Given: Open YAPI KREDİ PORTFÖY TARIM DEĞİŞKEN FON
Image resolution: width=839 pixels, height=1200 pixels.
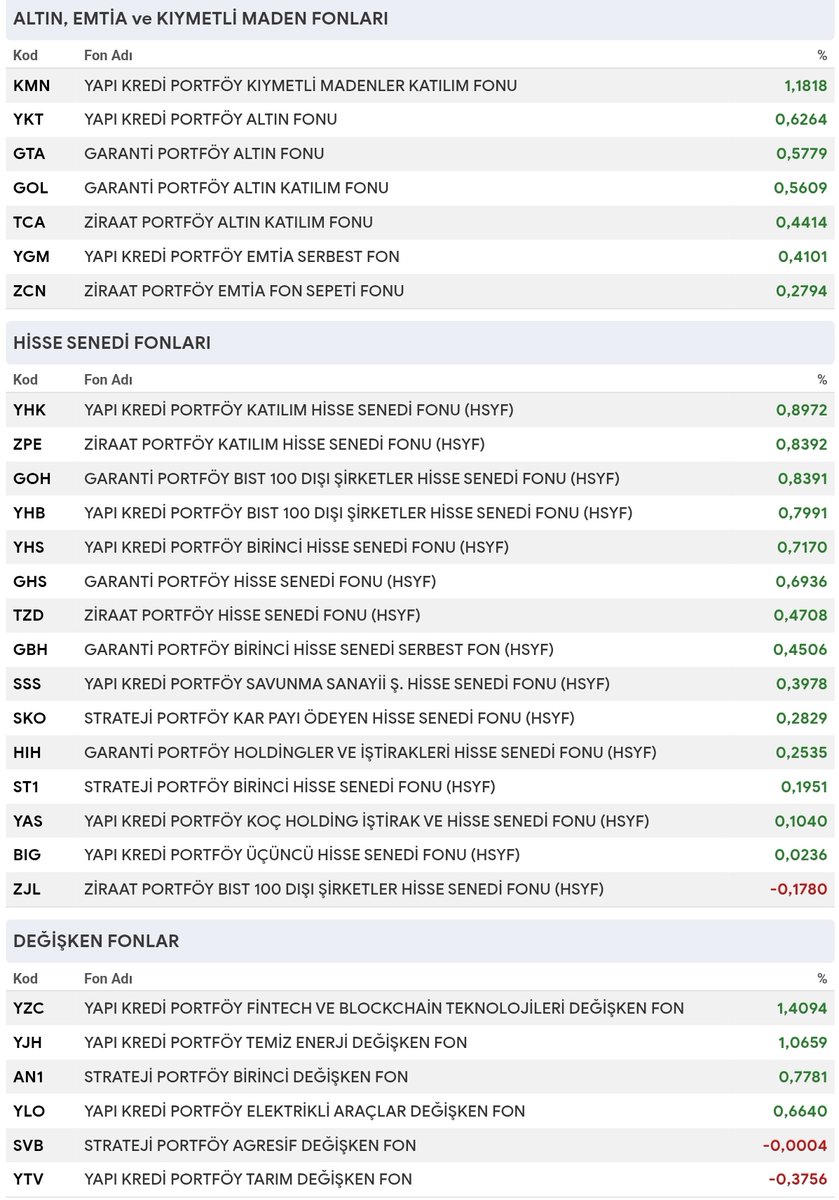Looking at the screenshot, I should pyautogui.click(x=248, y=1180).
